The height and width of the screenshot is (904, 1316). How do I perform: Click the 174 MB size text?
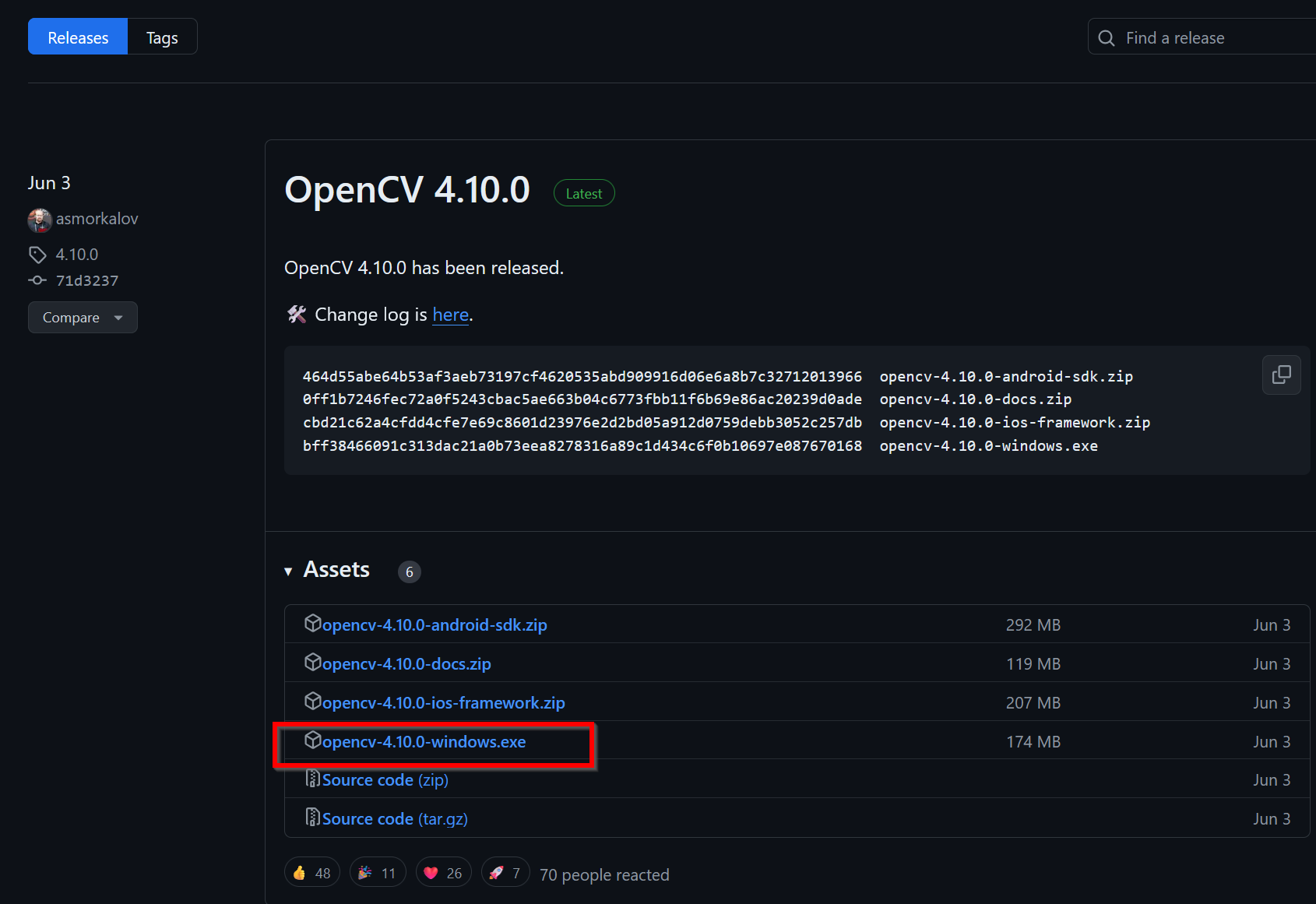(x=1033, y=741)
